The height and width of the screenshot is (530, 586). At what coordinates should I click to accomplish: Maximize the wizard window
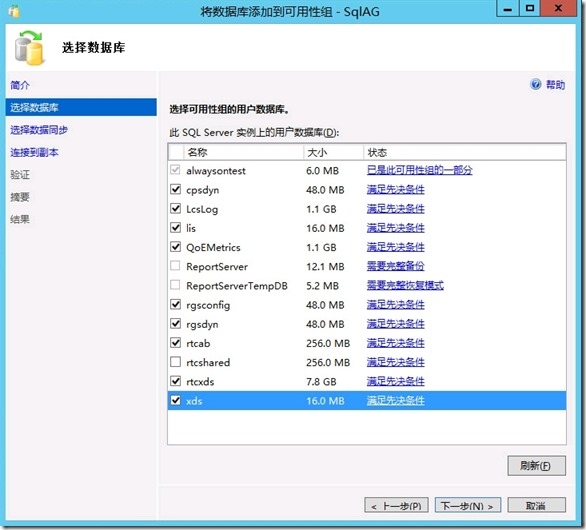[530, 8]
